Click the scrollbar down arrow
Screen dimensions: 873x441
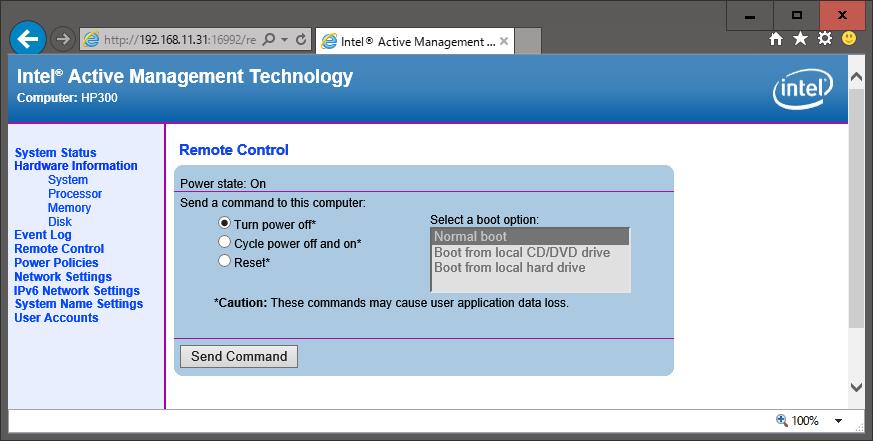[856, 386]
